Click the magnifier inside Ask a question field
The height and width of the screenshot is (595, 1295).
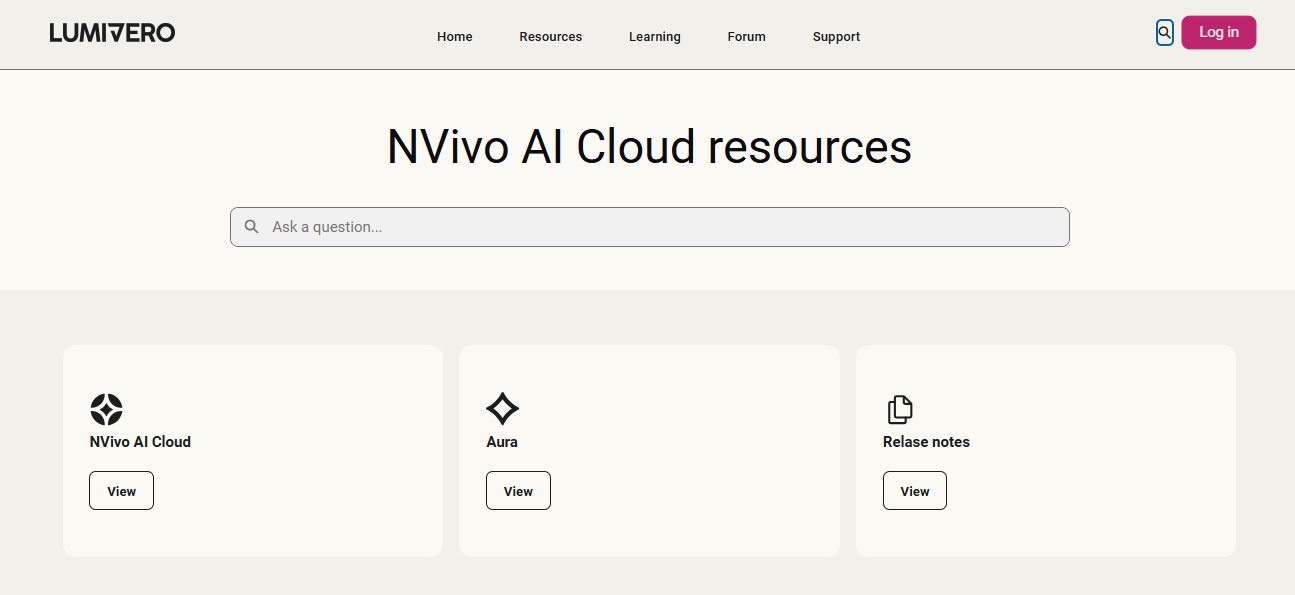point(252,227)
